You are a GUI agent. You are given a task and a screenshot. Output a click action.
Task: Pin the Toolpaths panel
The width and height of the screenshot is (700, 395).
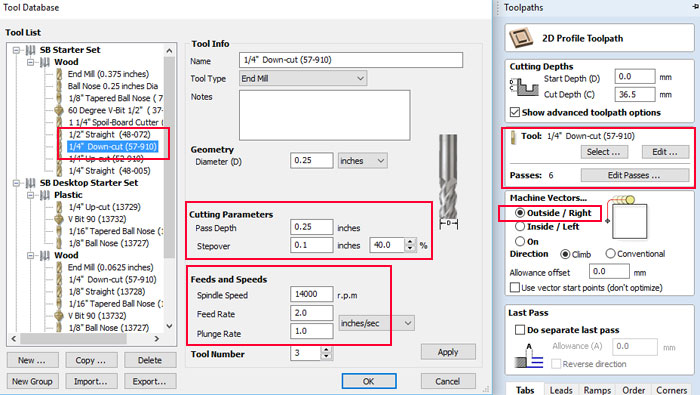click(x=695, y=7)
